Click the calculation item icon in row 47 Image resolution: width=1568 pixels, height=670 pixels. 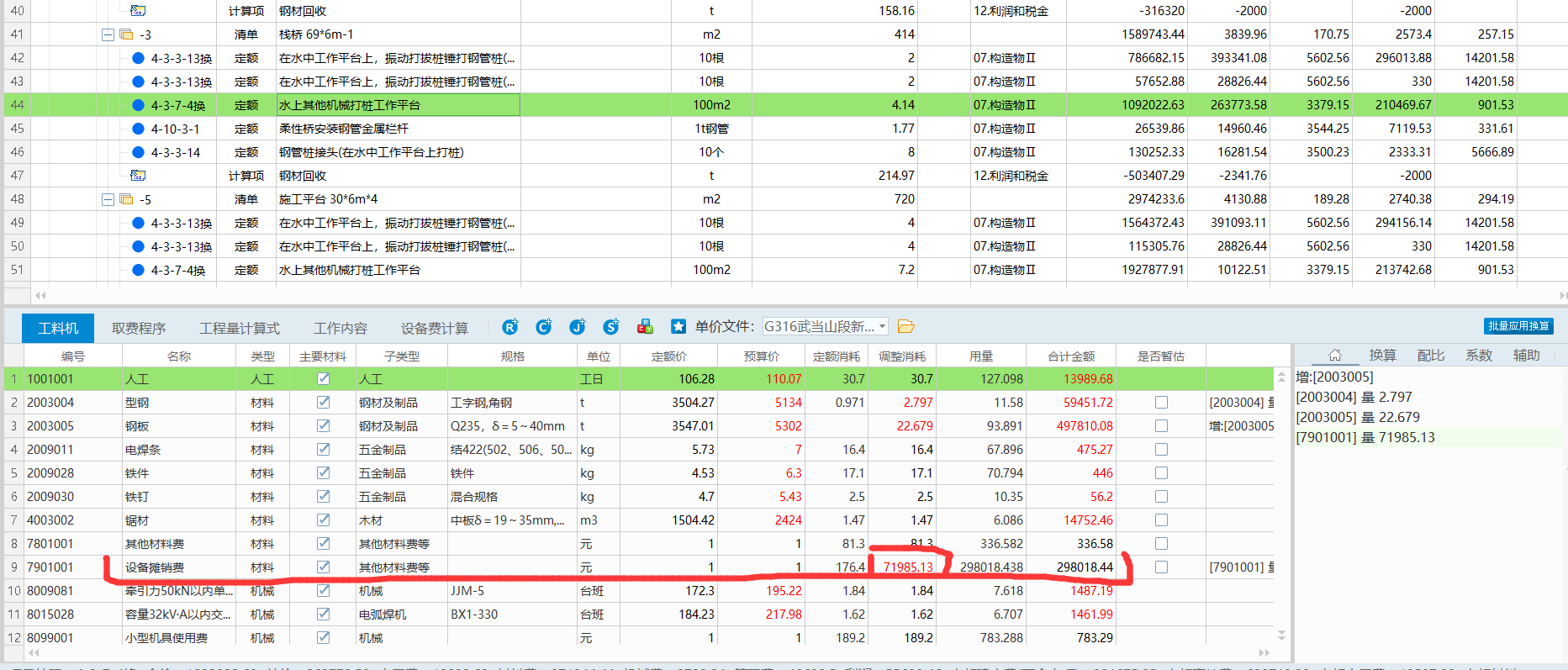coord(139,176)
